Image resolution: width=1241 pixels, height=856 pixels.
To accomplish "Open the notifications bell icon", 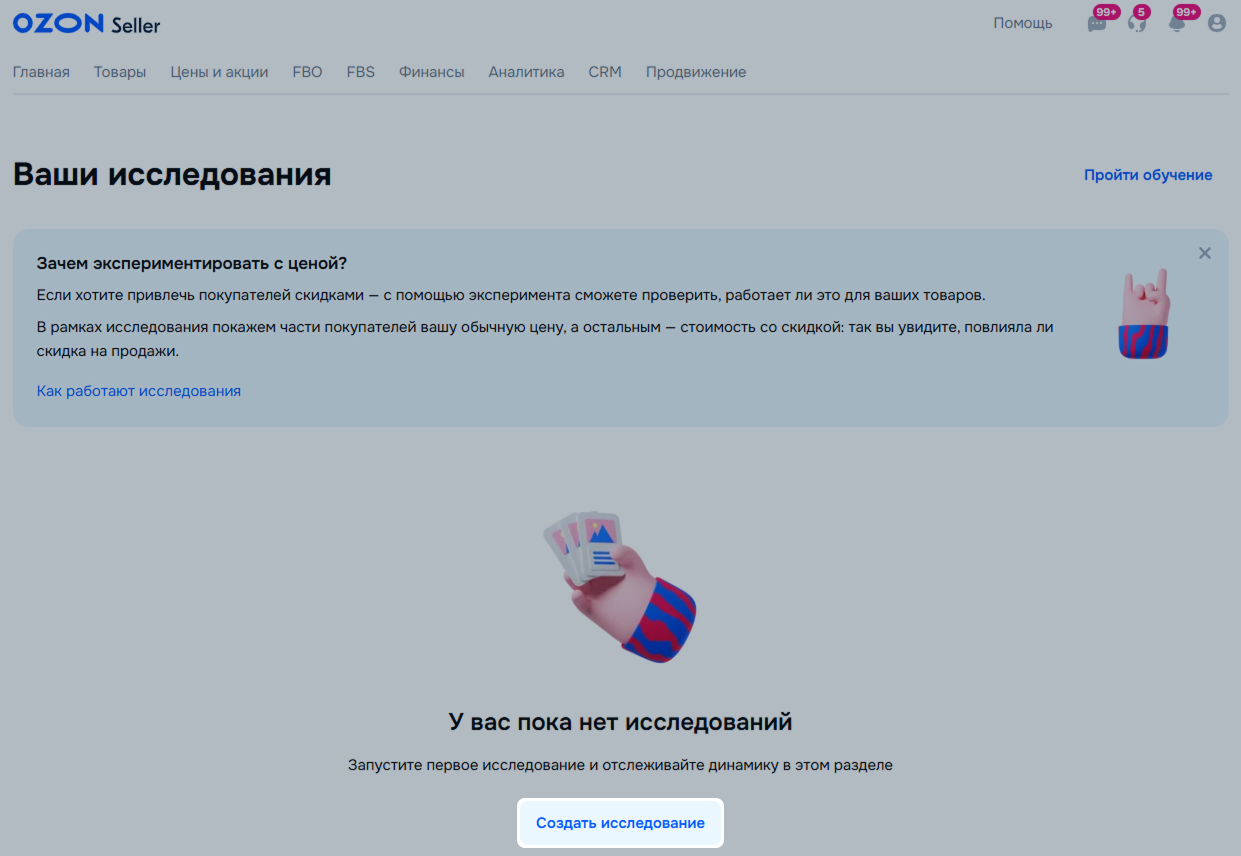I will coord(1177,23).
